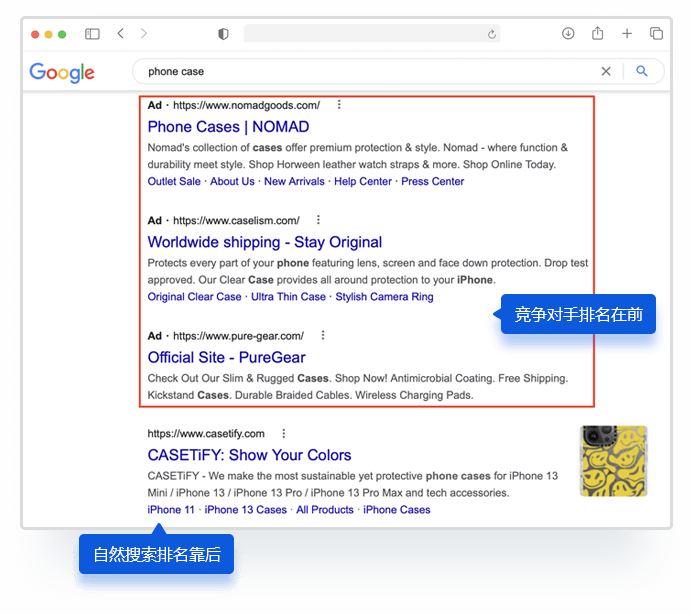Open the iPhone 13 Cases sitelink
Screen dimensions: 693x614
[246, 510]
